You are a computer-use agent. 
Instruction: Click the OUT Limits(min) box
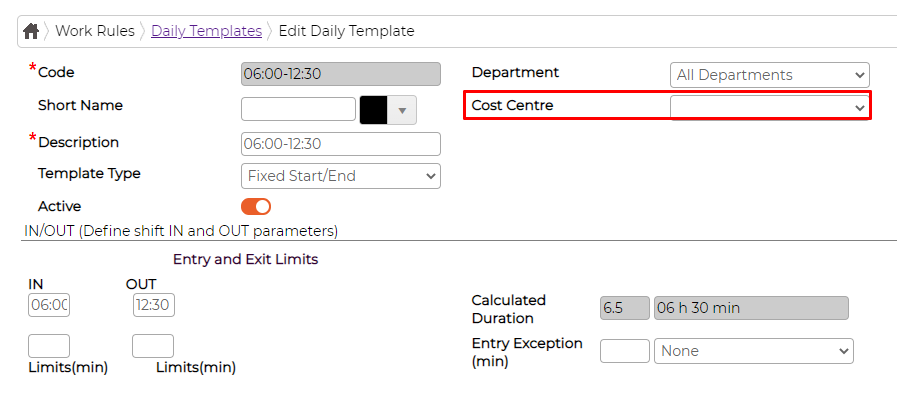pos(153,346)
